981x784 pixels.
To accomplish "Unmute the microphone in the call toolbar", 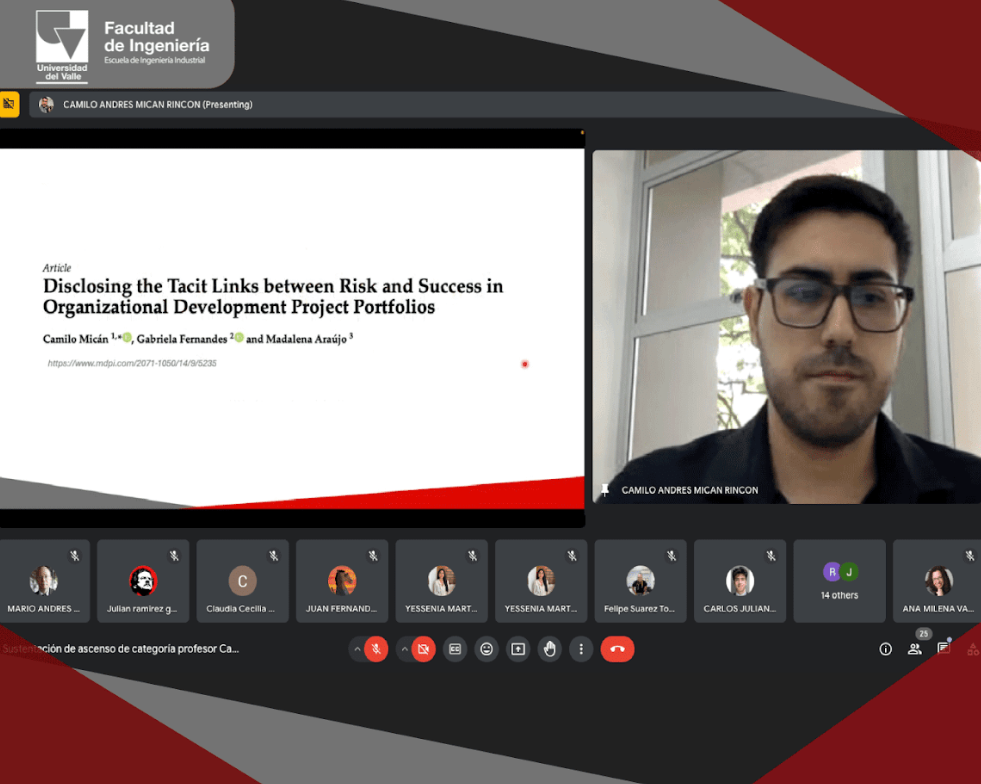I will click(x=376, y=649).
